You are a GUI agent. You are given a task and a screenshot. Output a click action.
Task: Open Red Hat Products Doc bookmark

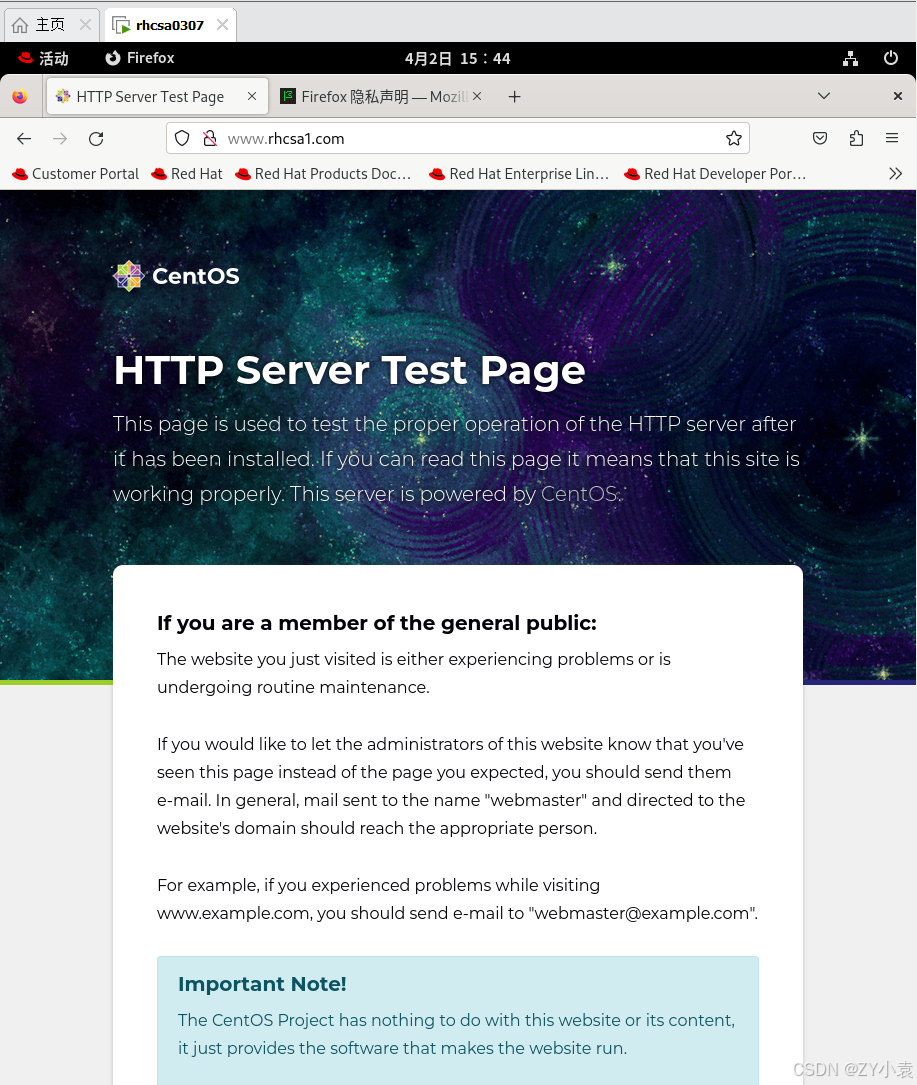[323, 174]
